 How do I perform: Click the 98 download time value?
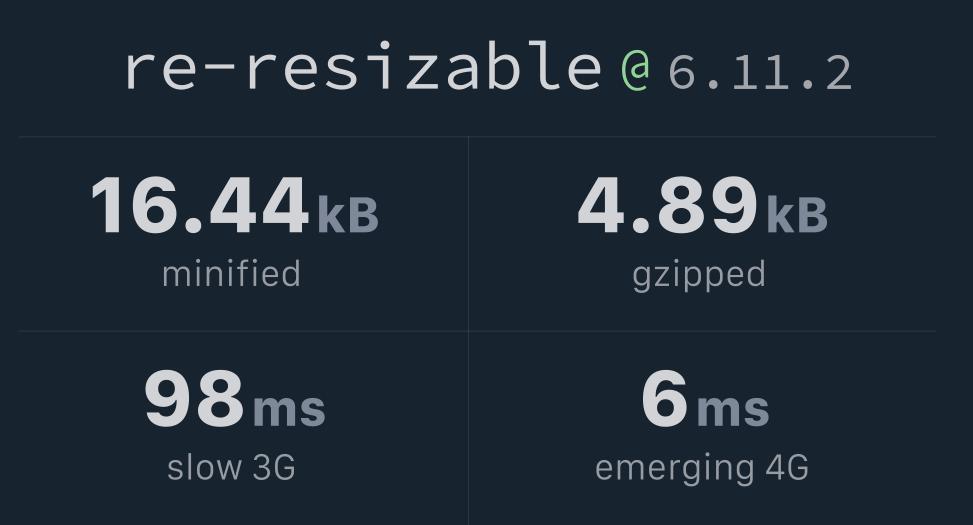point(194,399)
